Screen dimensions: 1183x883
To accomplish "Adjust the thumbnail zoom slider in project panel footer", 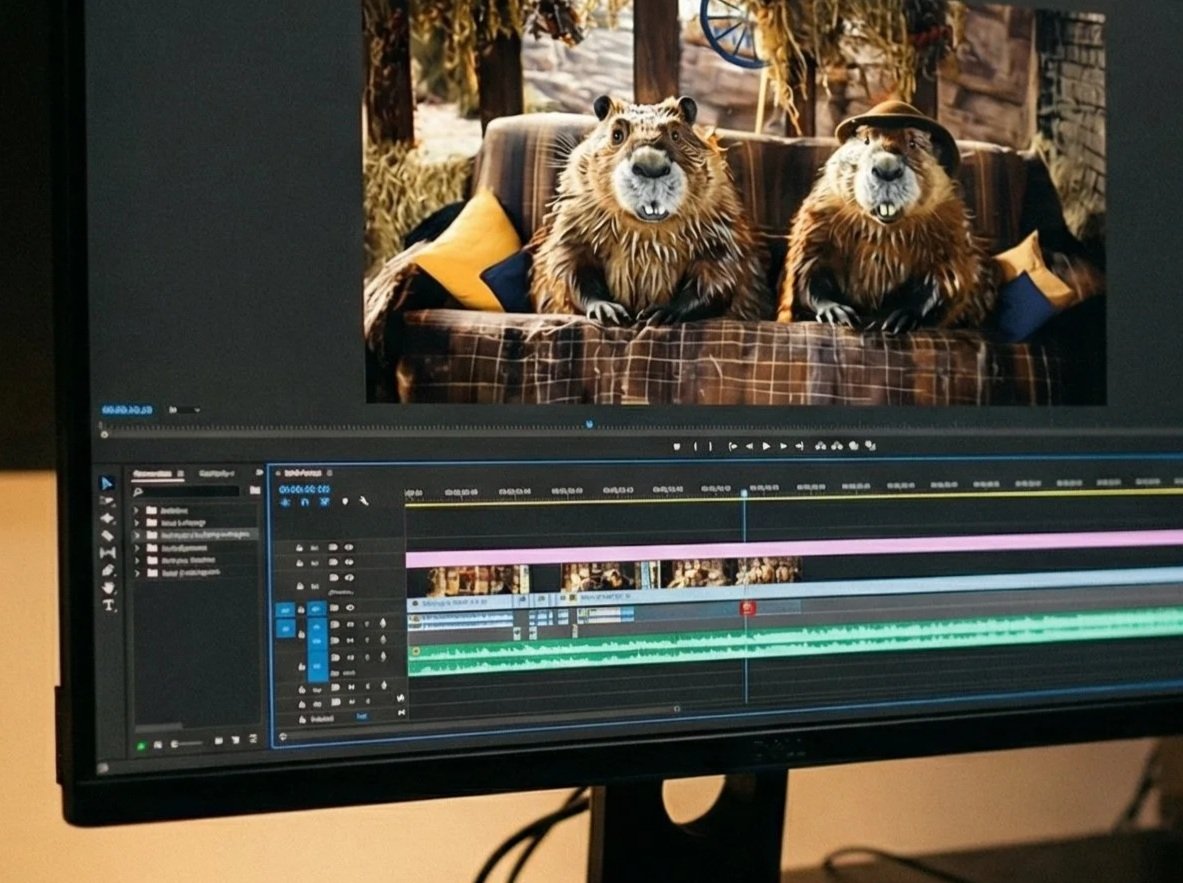I will point(187,744).
